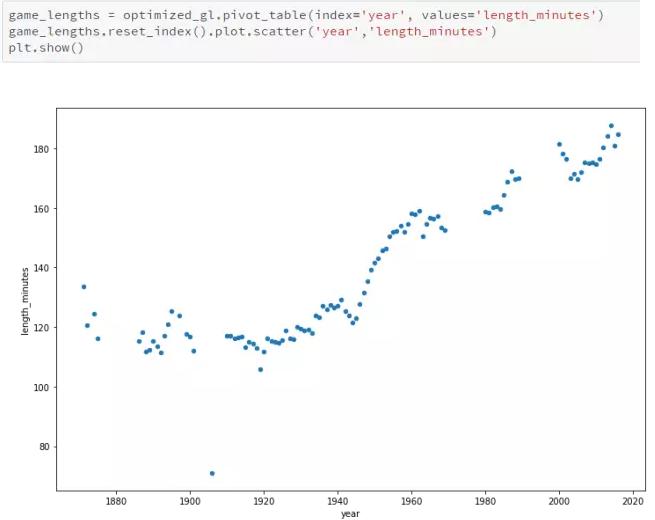Click the 1940 x-axis tick label

(338, 501)
